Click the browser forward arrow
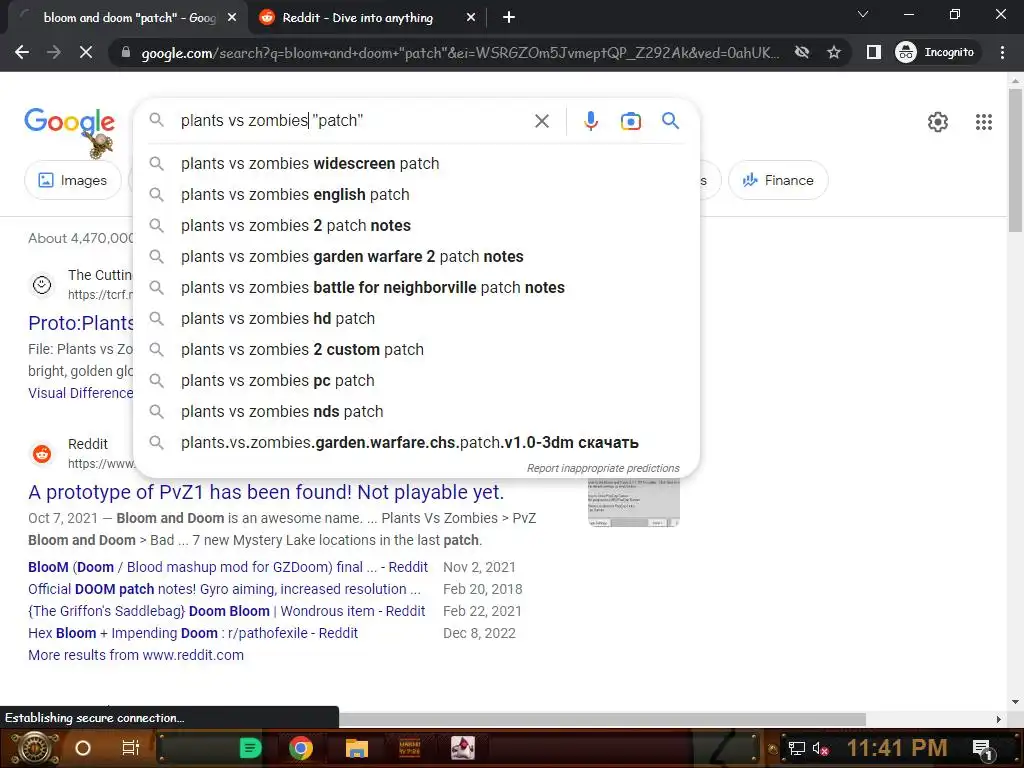The width and height of the screenshot is (1024, 768). 54,52
